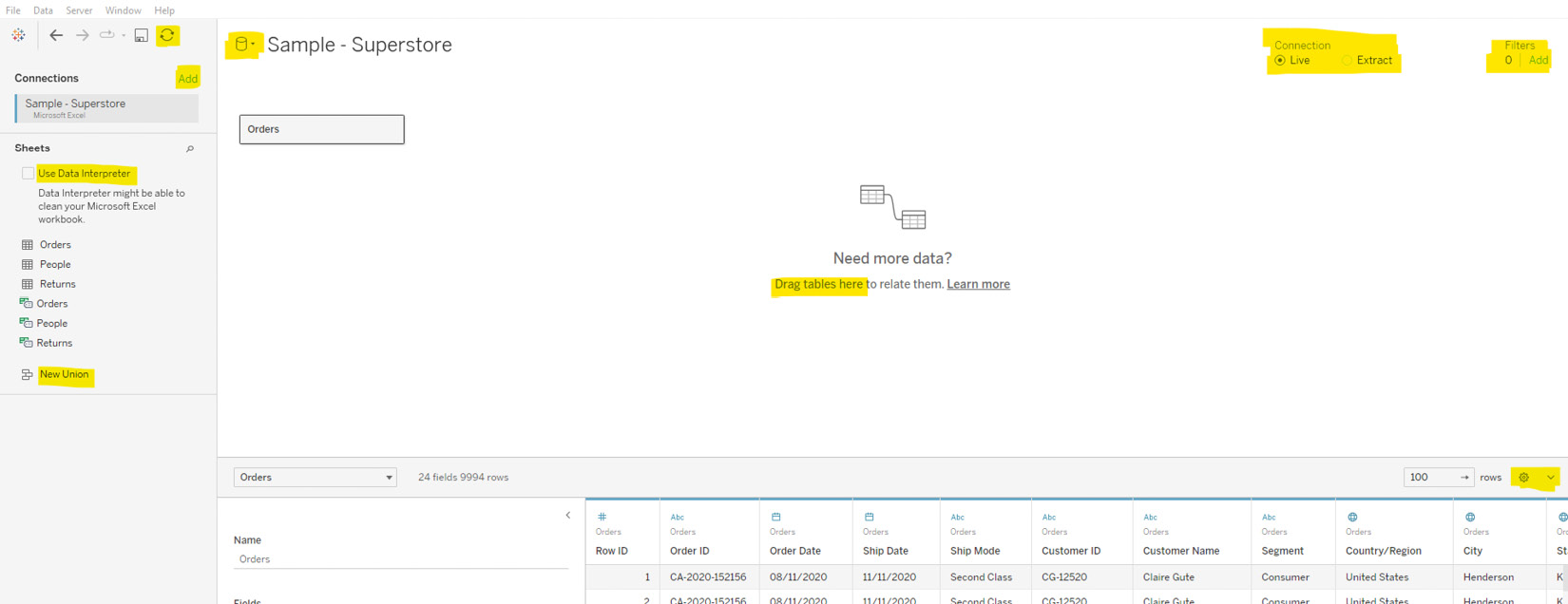Viewport: 1568px width, 604px height.
Task: Click the save icon in the toolbar
Action: tap(141, 35)
